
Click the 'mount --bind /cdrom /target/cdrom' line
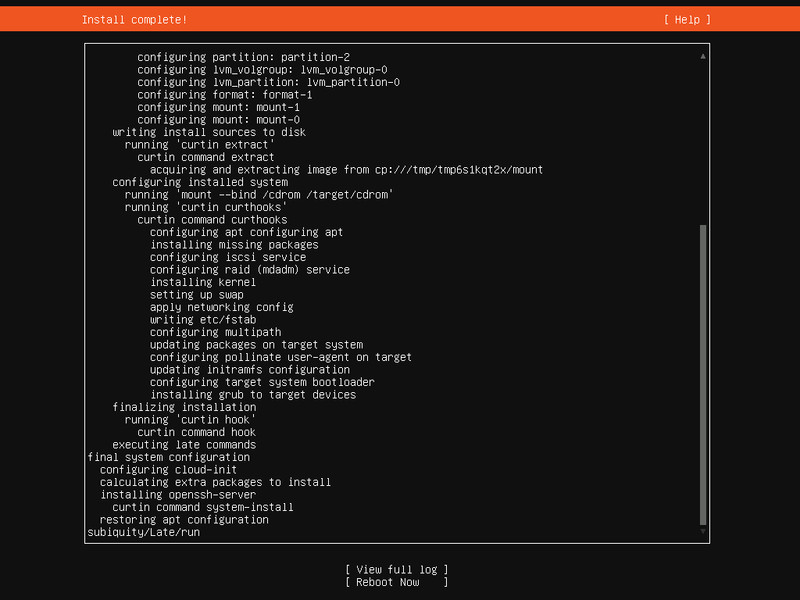(259, 194)
